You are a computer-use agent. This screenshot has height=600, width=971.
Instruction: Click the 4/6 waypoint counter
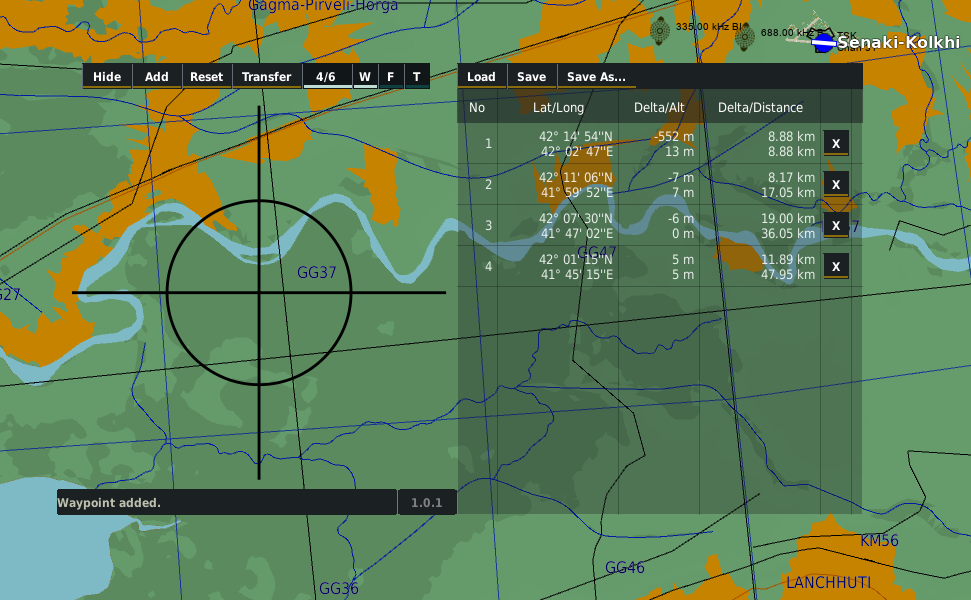click(326, 77)
